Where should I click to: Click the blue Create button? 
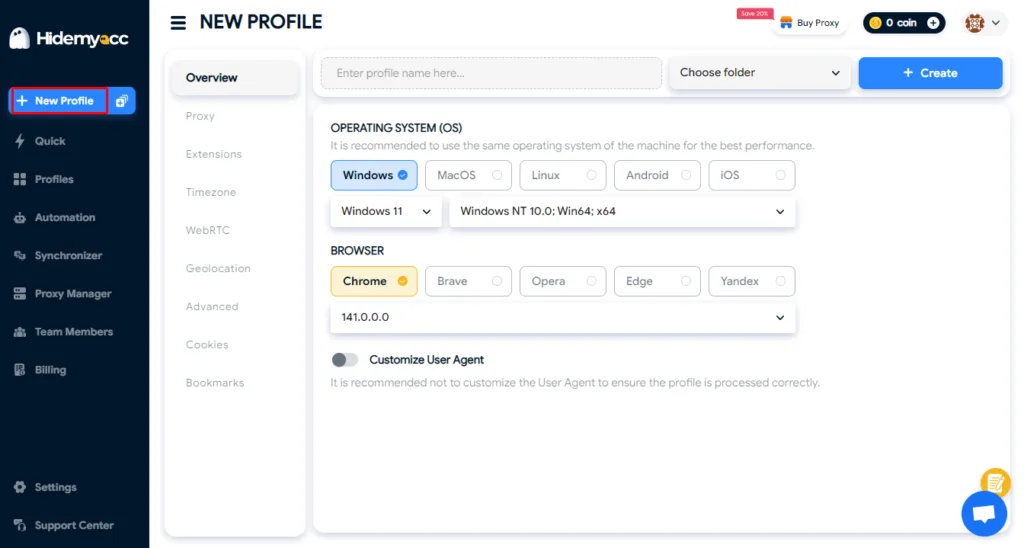click(x=930, y=73)
